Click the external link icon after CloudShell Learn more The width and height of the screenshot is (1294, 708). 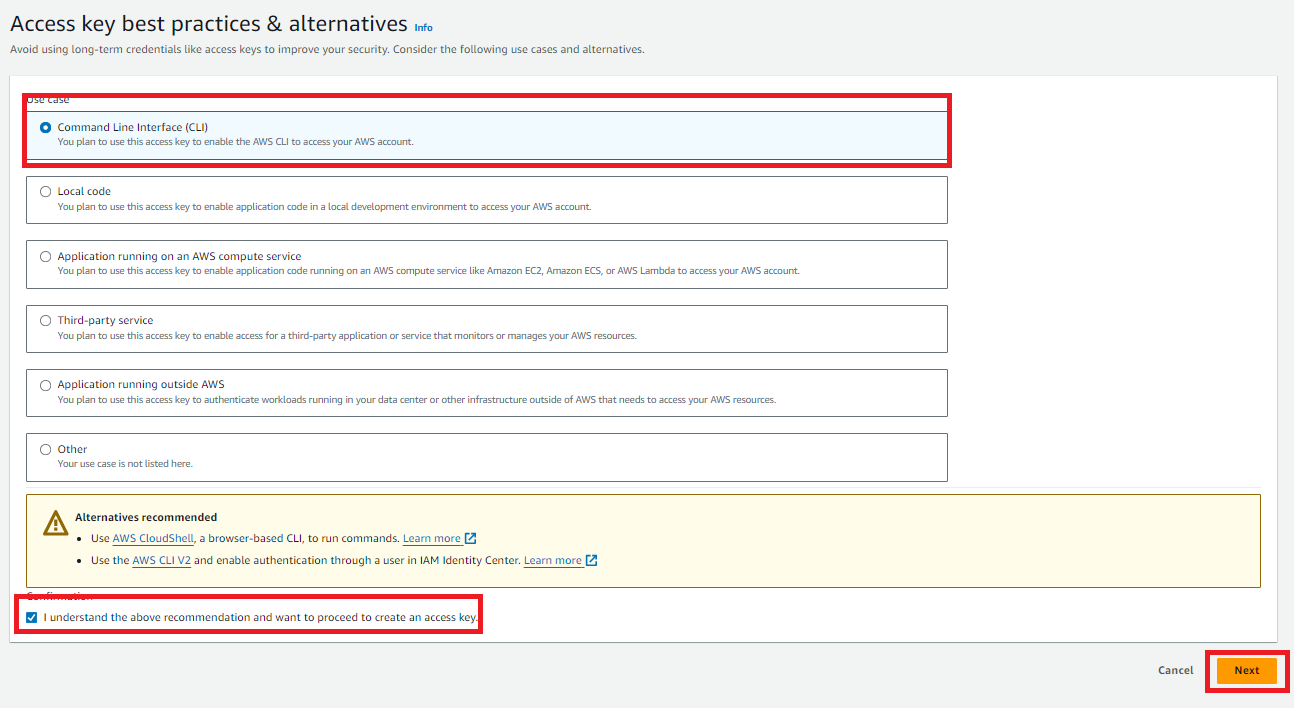tap(471, 538)
